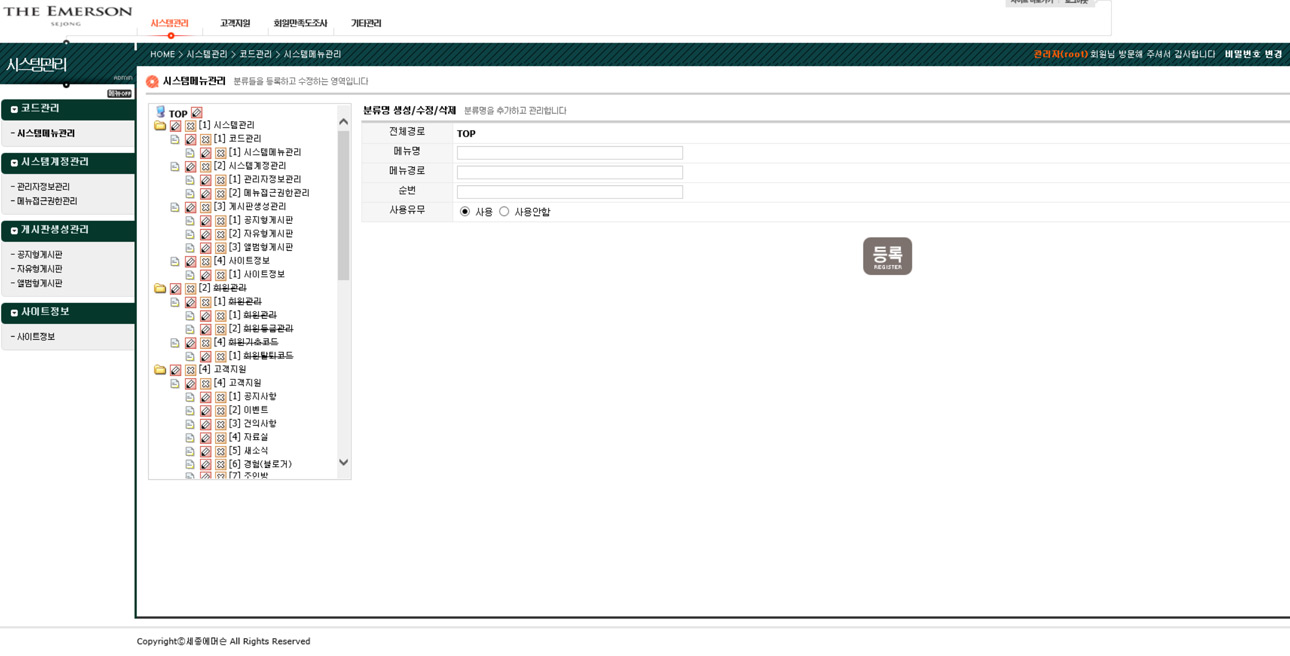Select the 사용 radio button
Image resolution: width=1290 pixels, height=656 pixels.
pyautogui.click(x=465, y=212)
